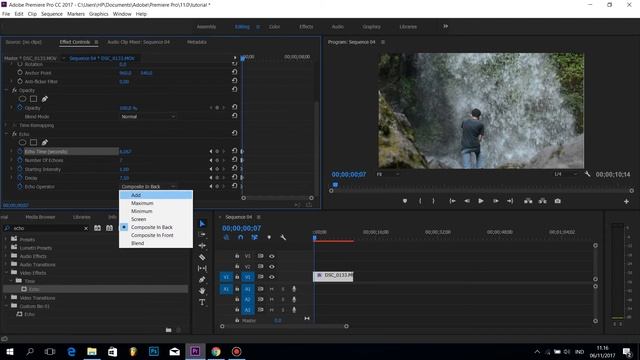Image resolution: width=640 pixels, height=360 pixels.
Task: Open the Blend Mode dropdown
Action: tap(148, 116)
